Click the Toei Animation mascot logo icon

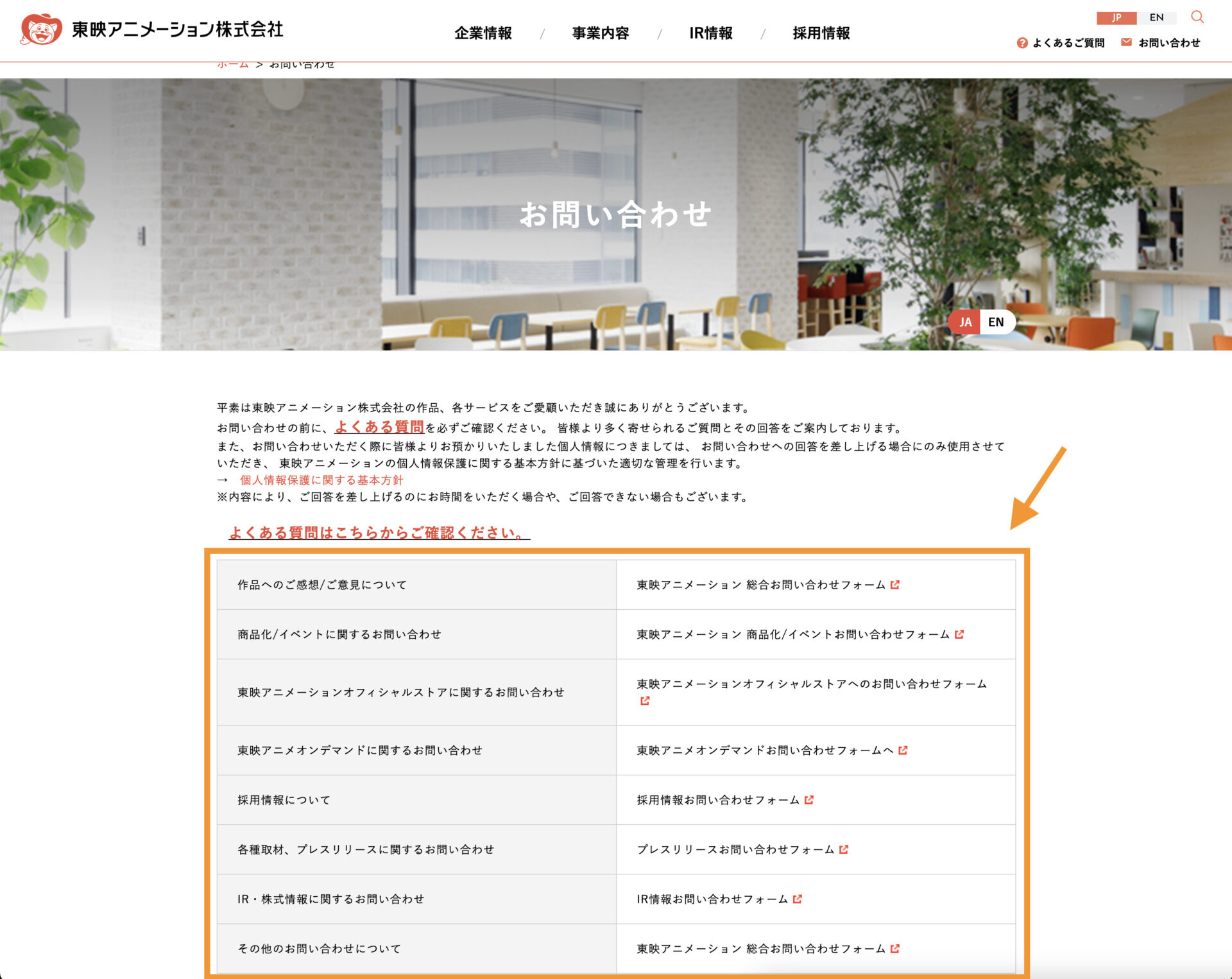tap(41, 30)
